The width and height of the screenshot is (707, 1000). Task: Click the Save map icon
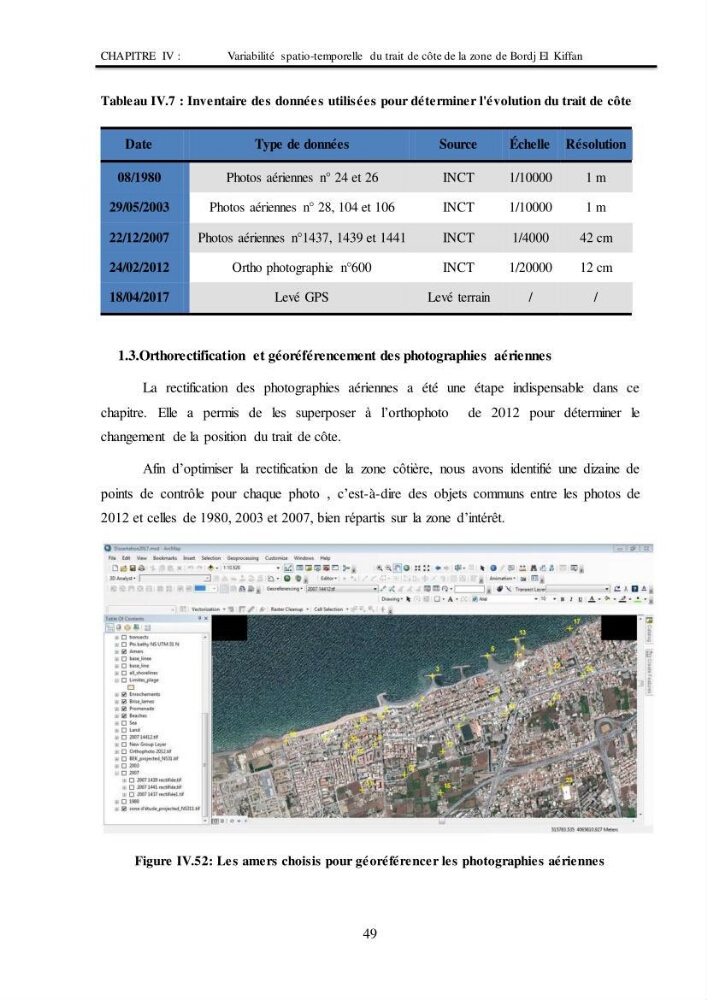click(x=133, y=568)
